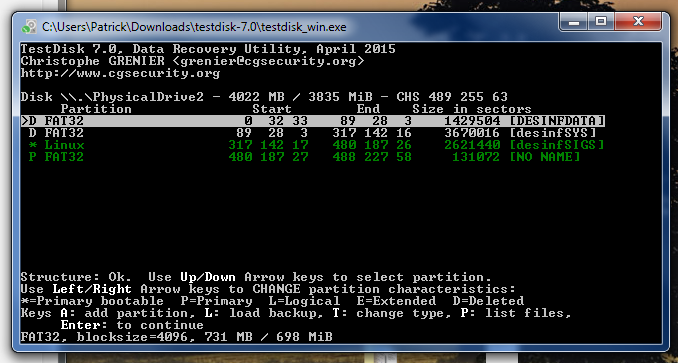The width and height of the screenshot is (678, 363).
Task: Click the TestDisk 7.0 Data Recovery Utility heading
Action: pyautogui.click(x=208, y=49)
